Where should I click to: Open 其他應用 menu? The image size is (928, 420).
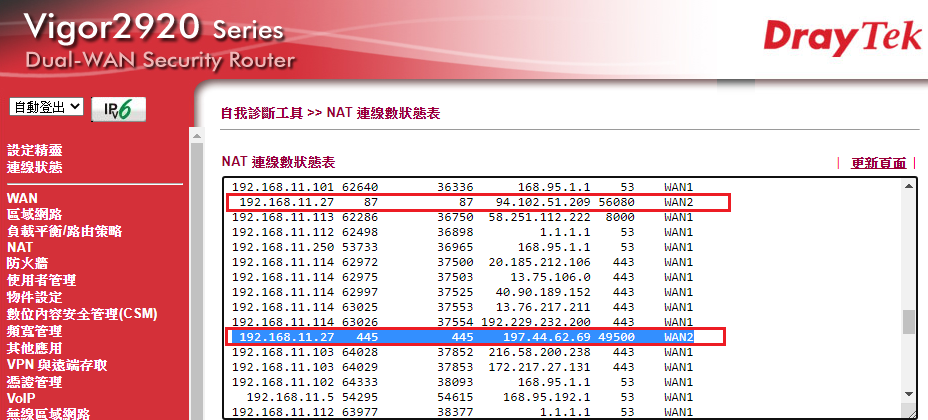pyautogui.click(x=34, y=348)
